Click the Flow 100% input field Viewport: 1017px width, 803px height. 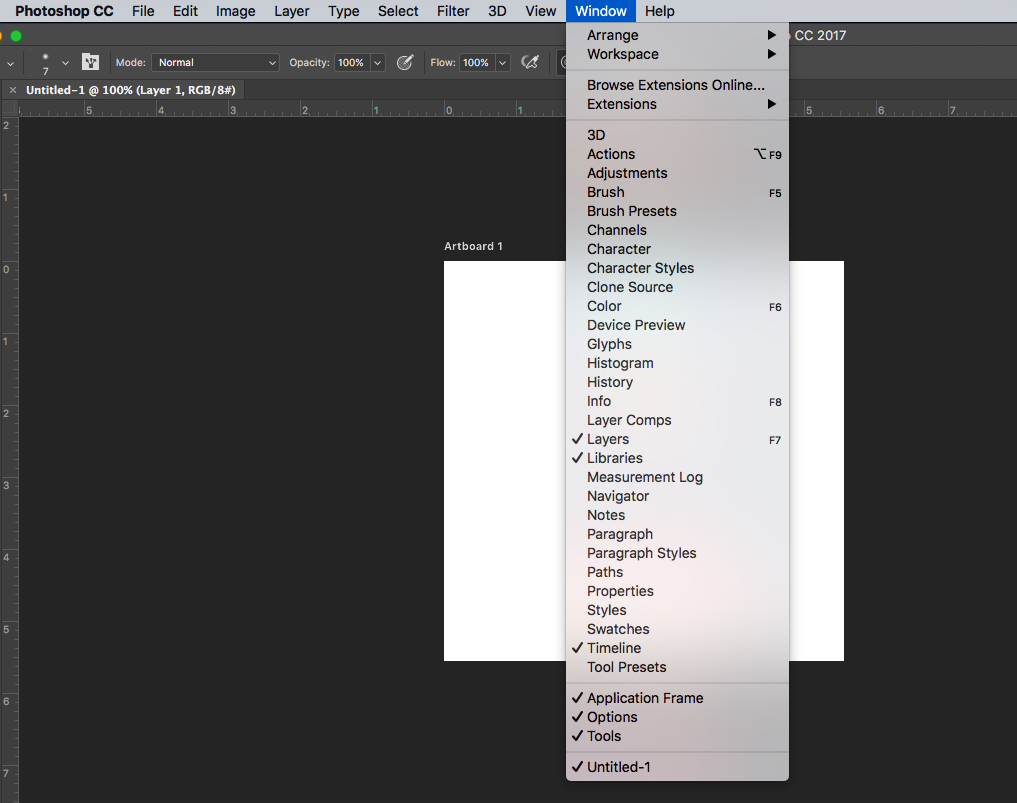477,62
